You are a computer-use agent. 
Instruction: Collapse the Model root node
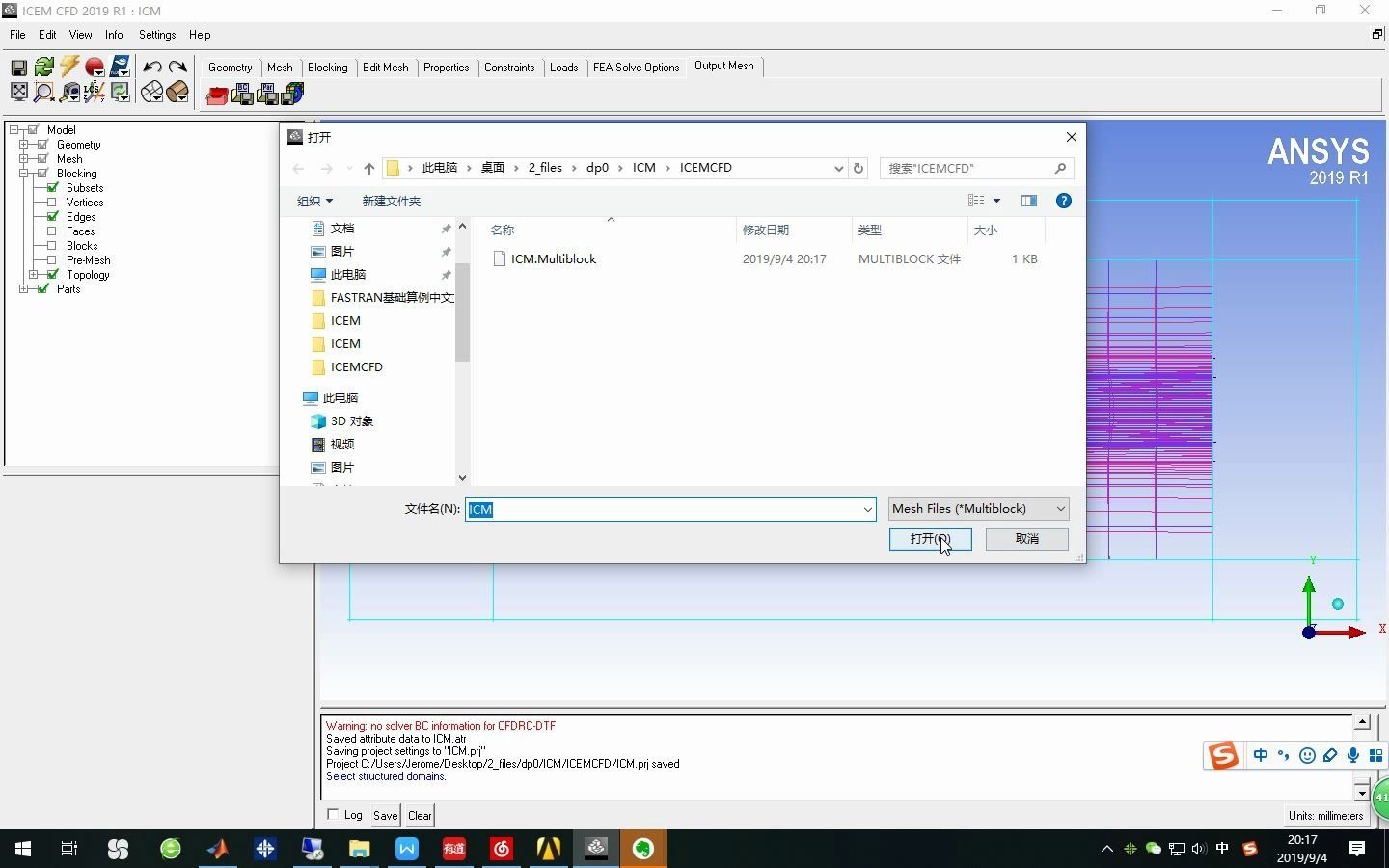point(14,130)
